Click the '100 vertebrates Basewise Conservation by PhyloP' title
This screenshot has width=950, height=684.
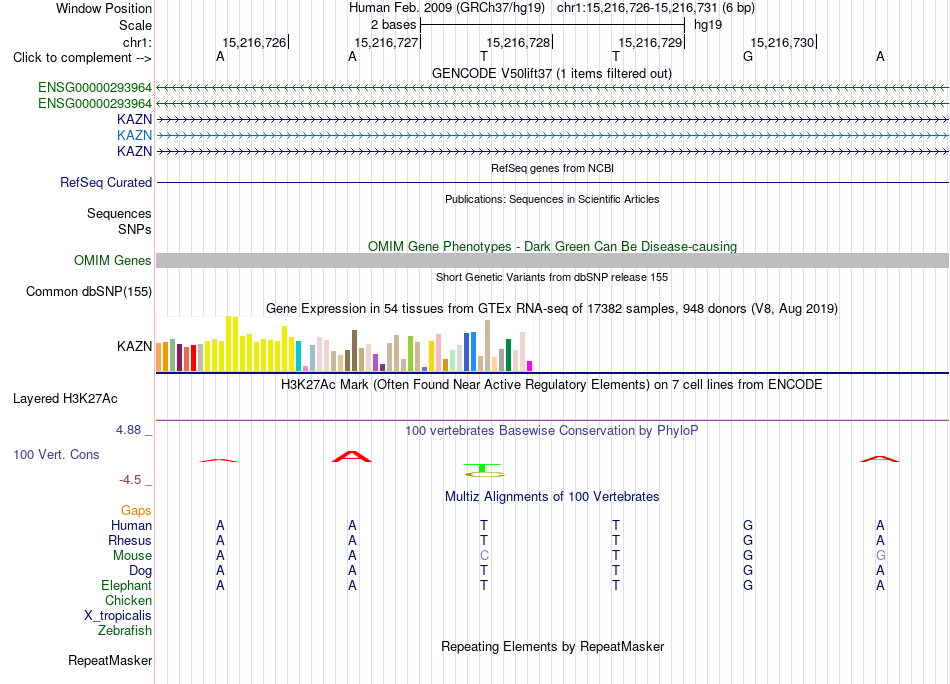click(x=552, y=431)
